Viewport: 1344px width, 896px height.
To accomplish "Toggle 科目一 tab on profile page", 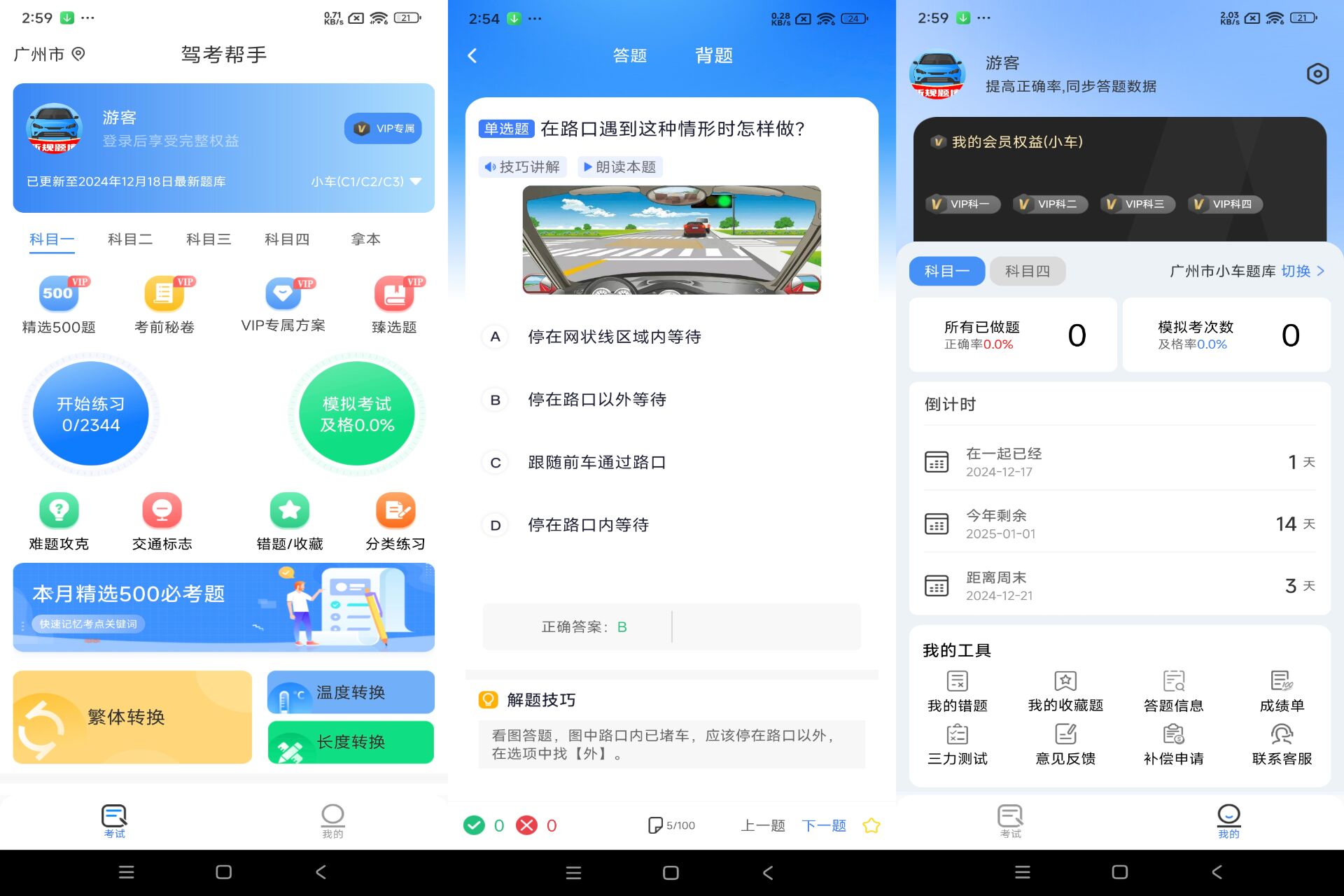I will coord(947,270).
